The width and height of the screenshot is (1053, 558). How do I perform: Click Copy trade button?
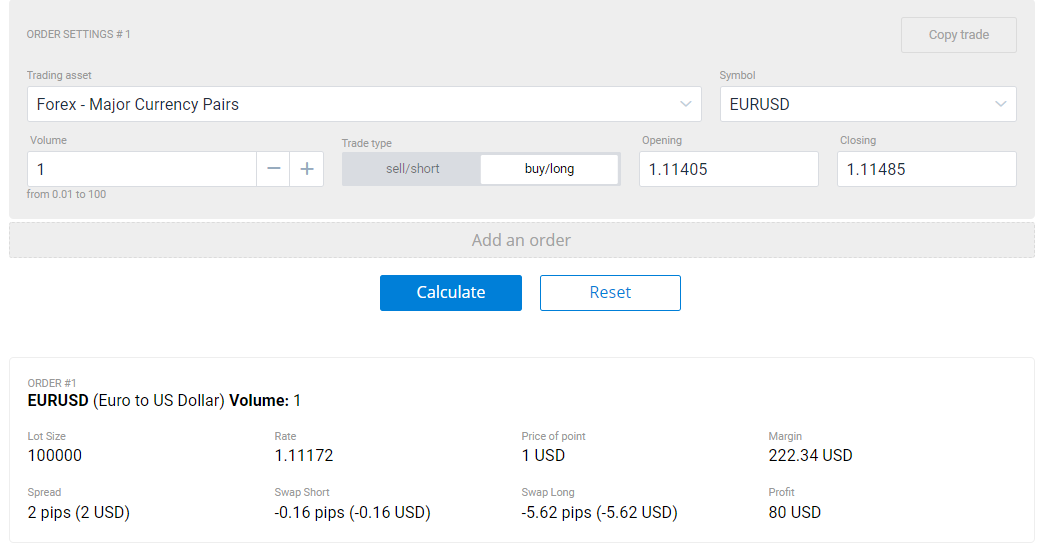[958, 35]
